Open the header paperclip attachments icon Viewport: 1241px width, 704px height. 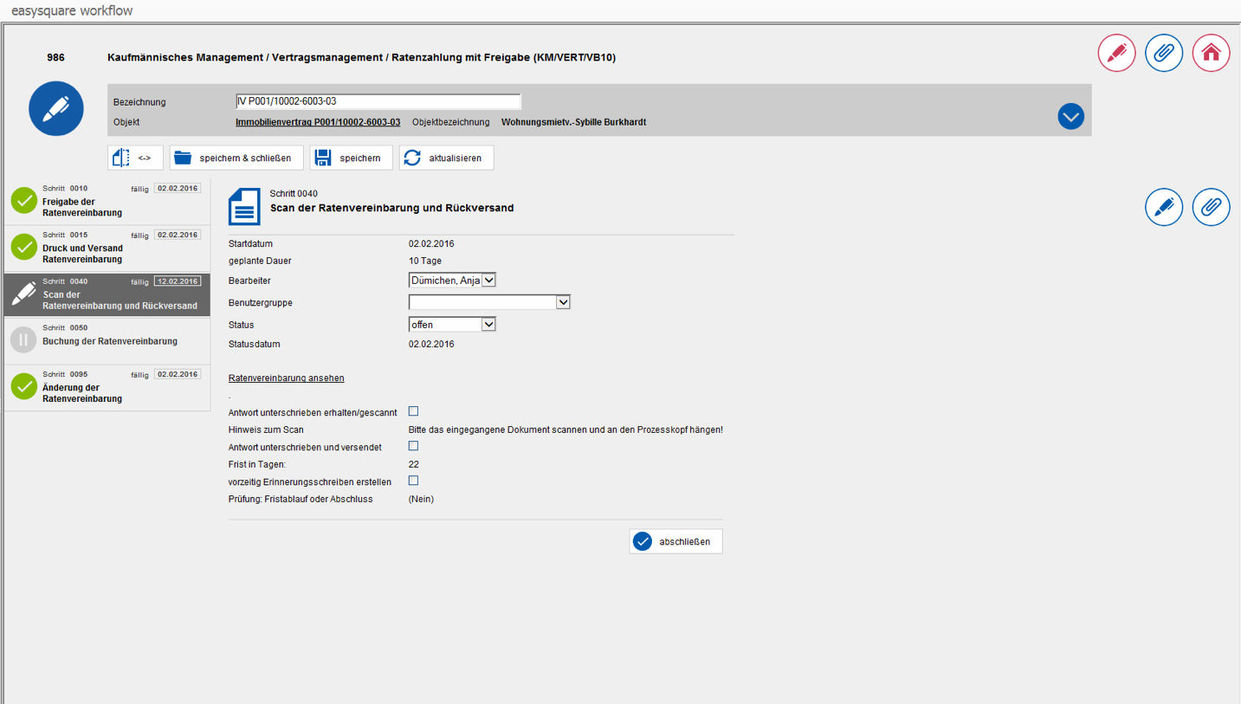pyautogui.click(x=1163, y=53)
